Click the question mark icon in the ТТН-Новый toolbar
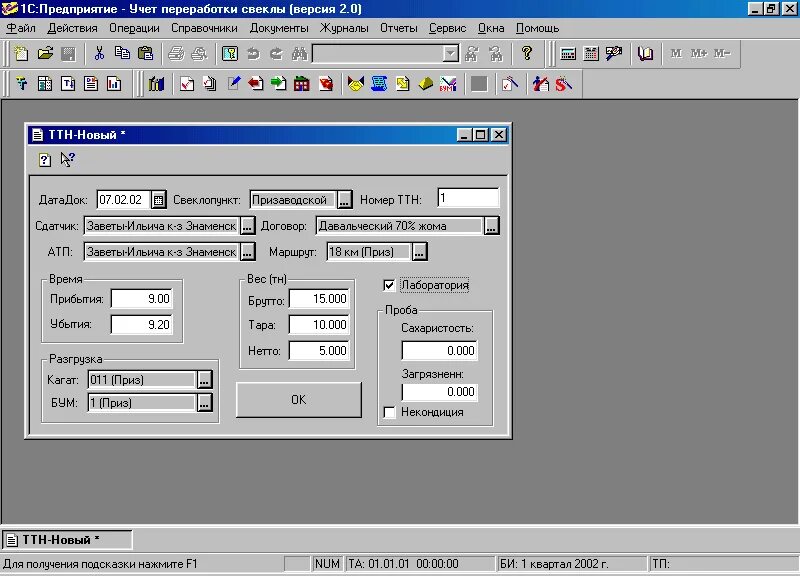 tap(45, 160)
